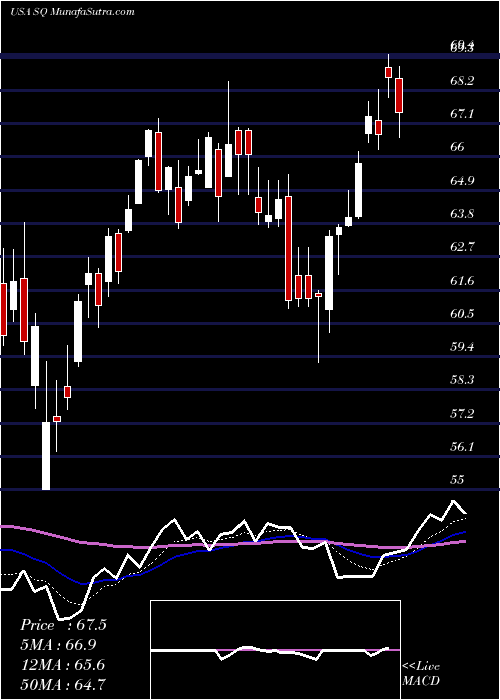Pick the 56.1 price level label

462,446
